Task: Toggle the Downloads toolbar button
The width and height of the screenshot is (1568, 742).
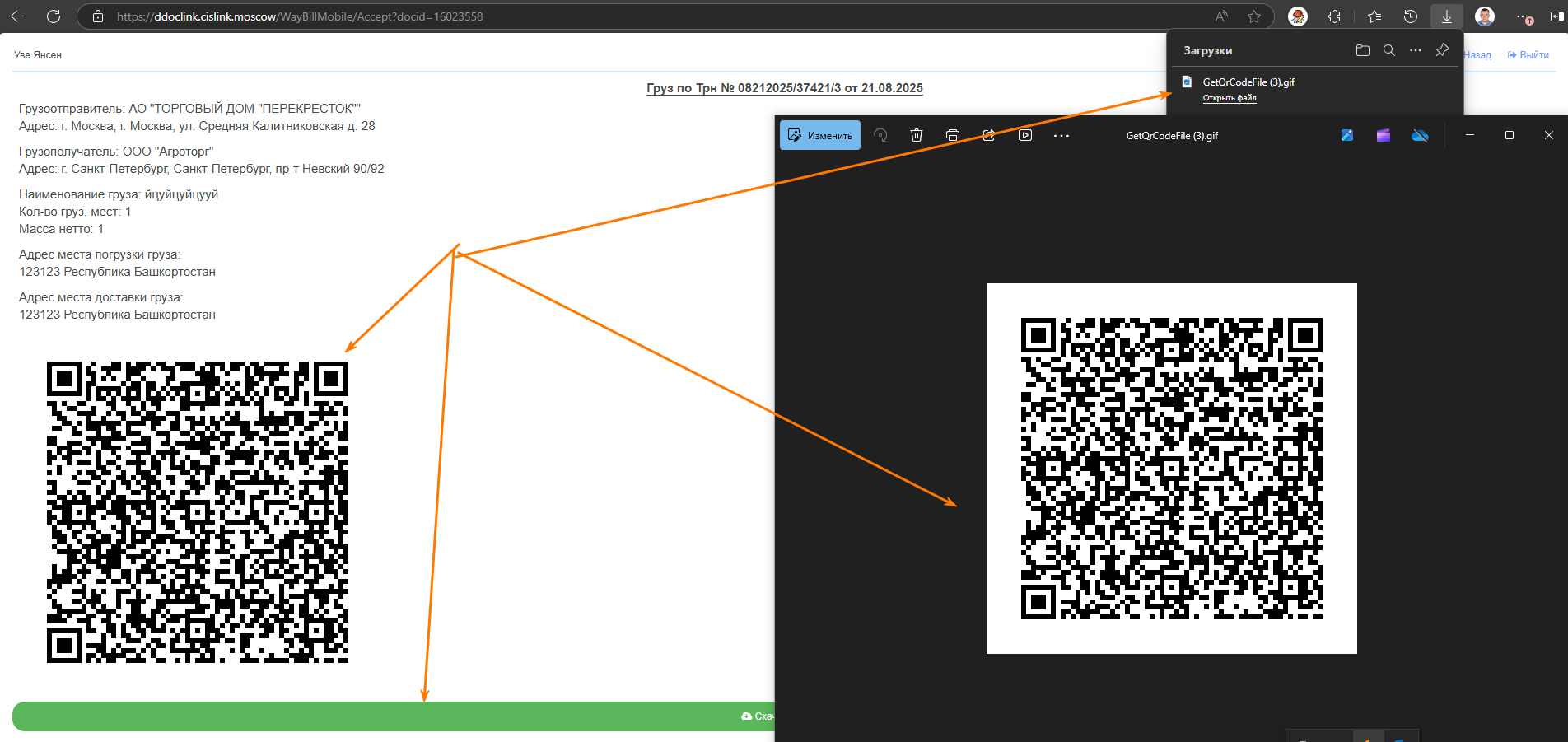Action: (x=1447, y=16)
